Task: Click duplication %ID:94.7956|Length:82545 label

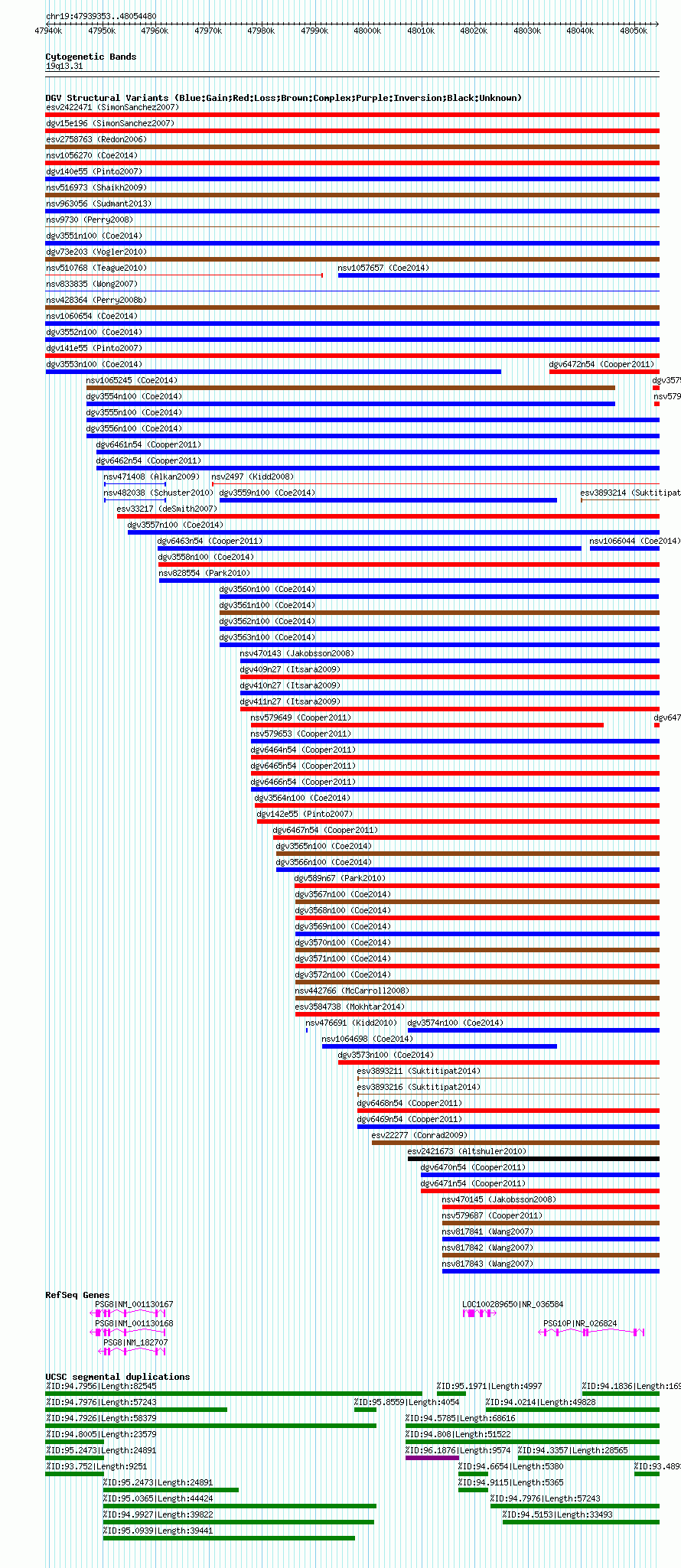Action: (101, 1386)
